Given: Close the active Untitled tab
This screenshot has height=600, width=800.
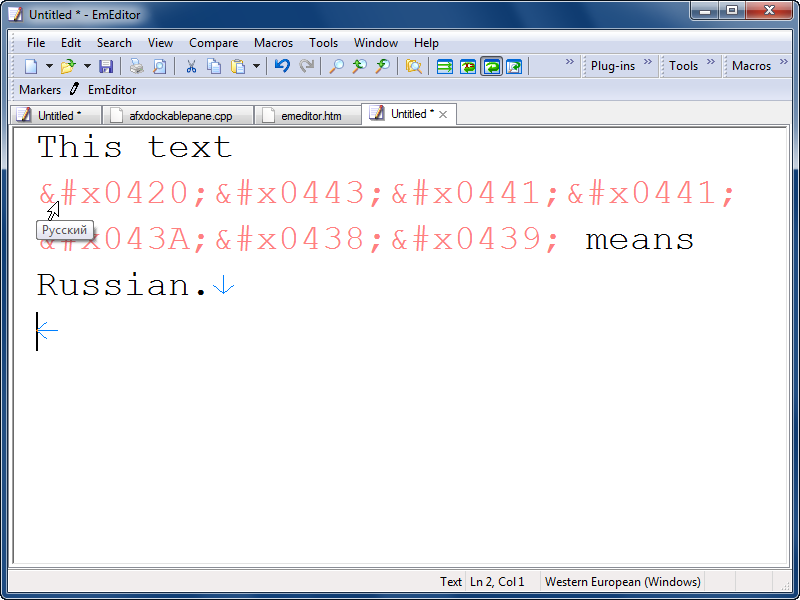Looking at the screenshot, I should (443, 114).
